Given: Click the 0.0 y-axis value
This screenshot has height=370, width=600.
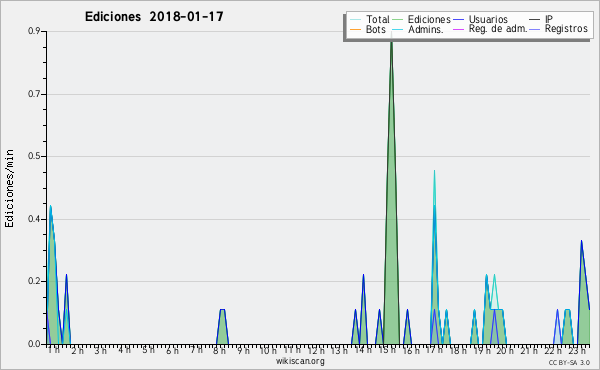Looking at the screenshot, I should pyautogui.click(x=34, y=344).
